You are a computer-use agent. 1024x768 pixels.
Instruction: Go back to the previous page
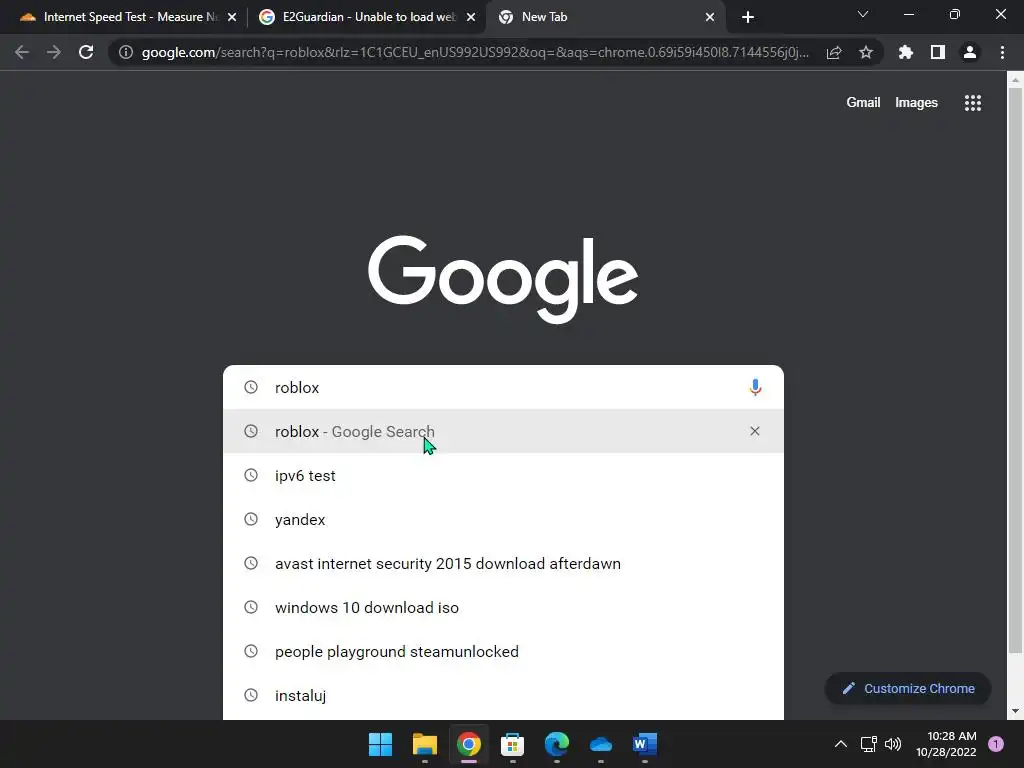coord(22,52)
